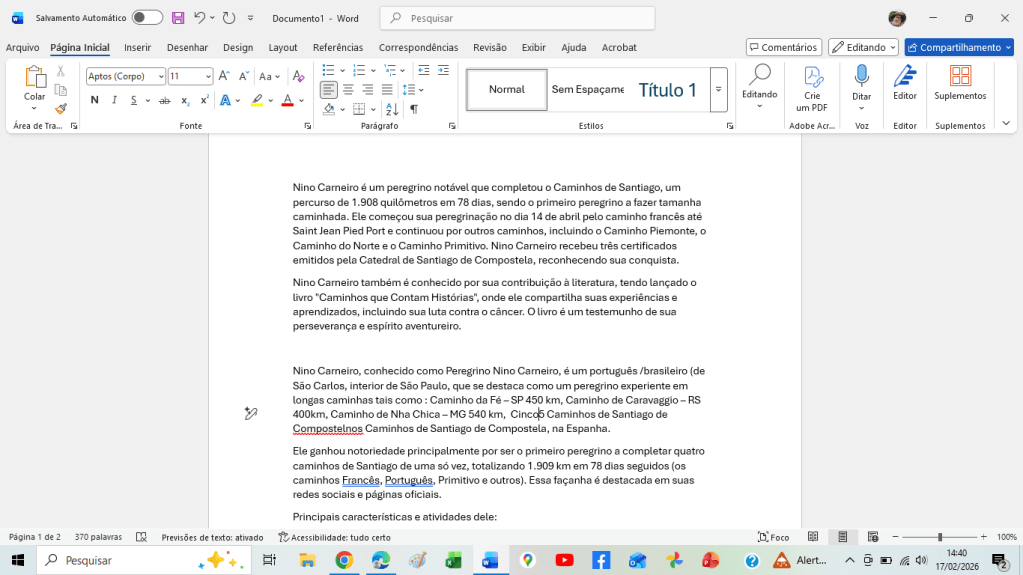
Task: Clear all formatting with eraser icon
Action: (x=298, y=76)
